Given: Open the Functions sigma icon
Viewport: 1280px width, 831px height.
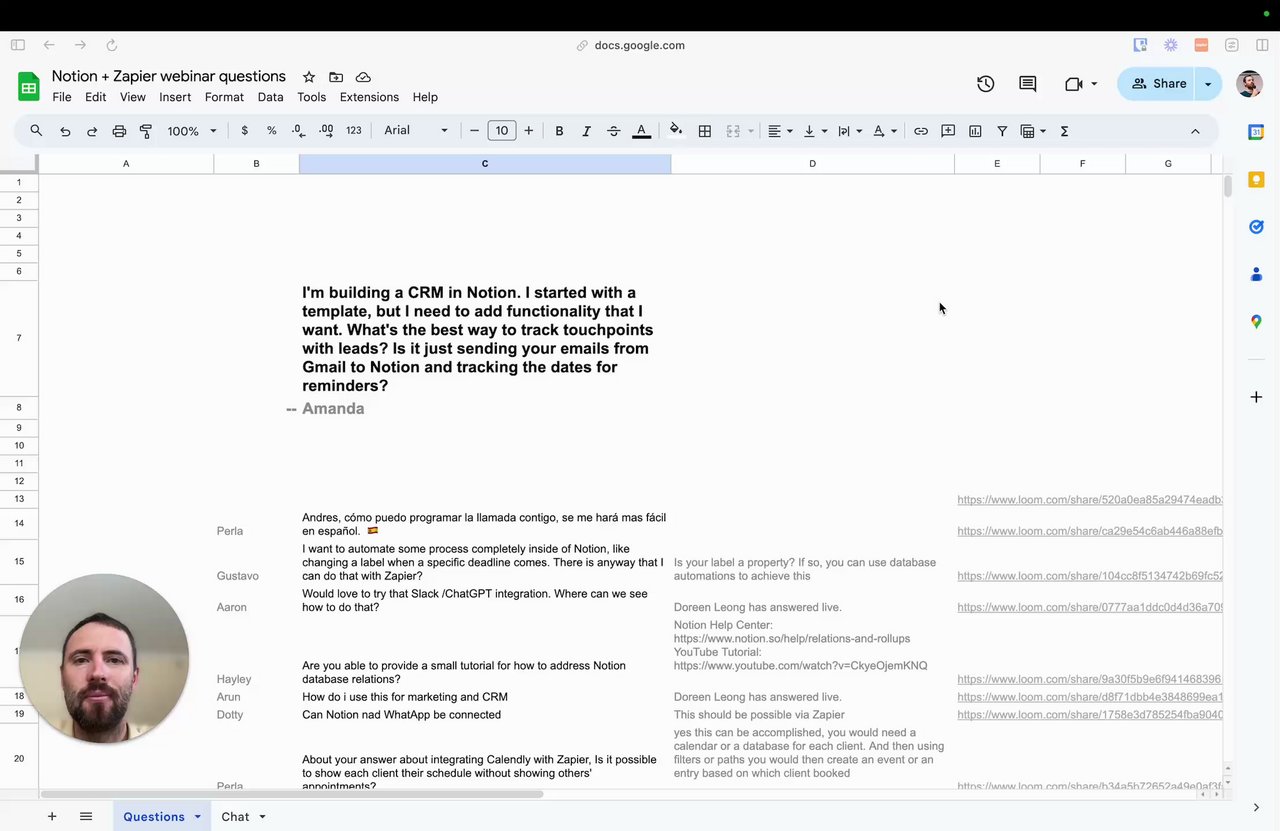Looking at the screenshot, I should coord(1064,131).
